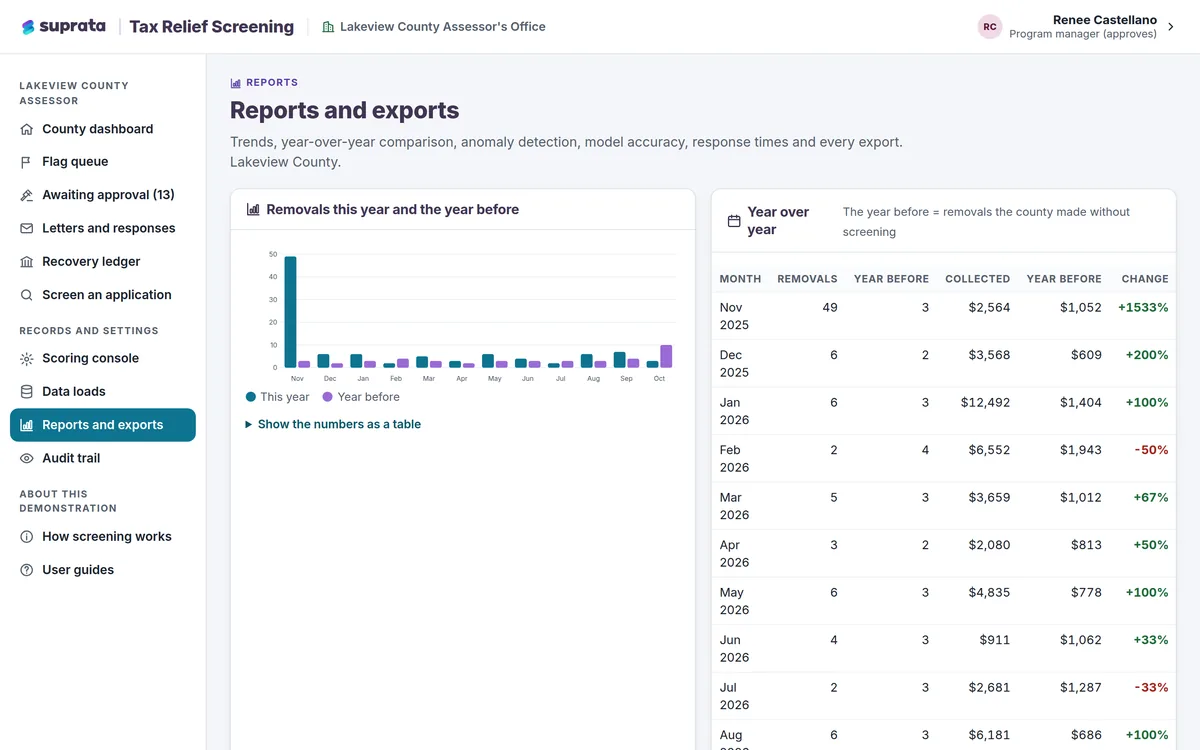Open the user menu chevron next to Renee Castellano

[x=1172, y=27]
